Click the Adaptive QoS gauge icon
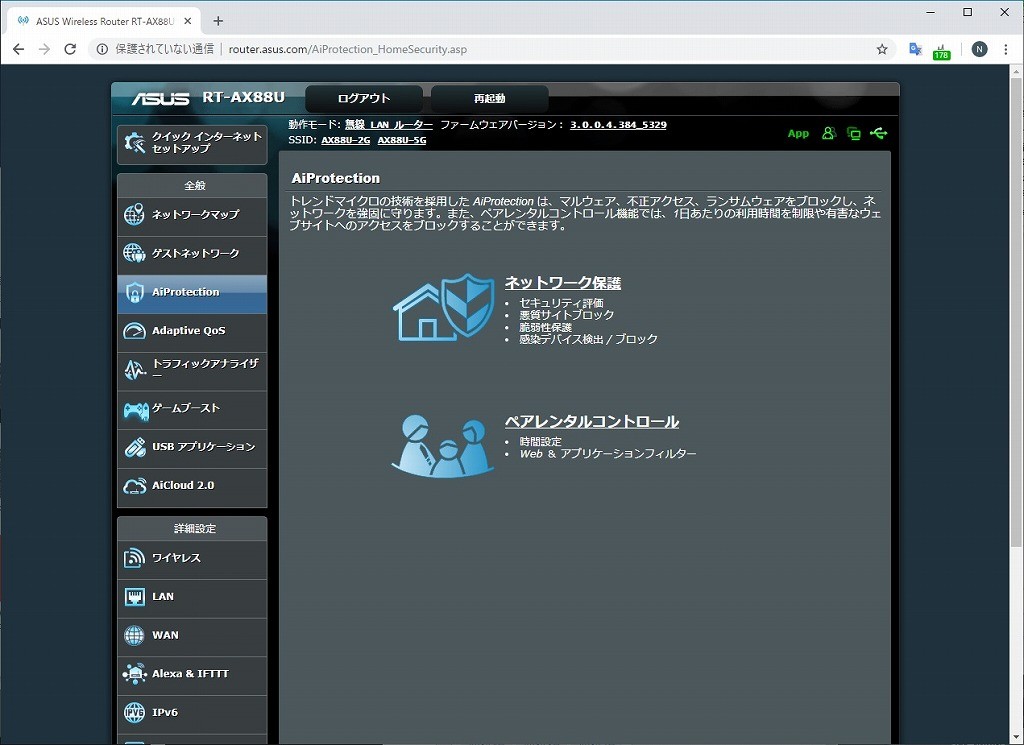1024x745 pixels. 134,330
